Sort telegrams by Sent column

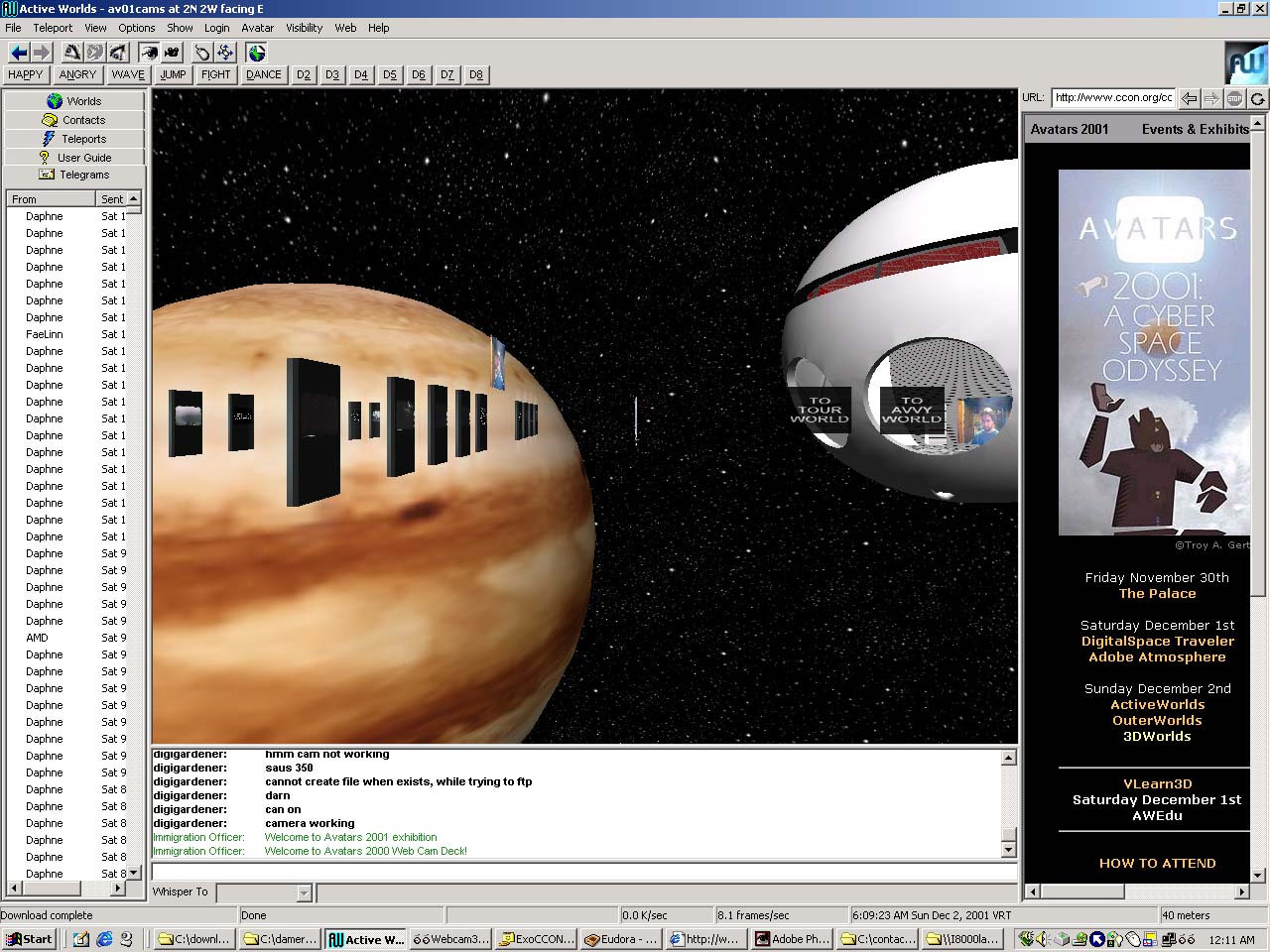click(112, 199)
